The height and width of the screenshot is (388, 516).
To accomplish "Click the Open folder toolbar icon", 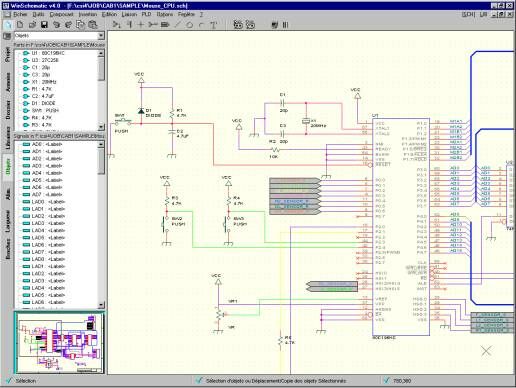I will [32, 25].
